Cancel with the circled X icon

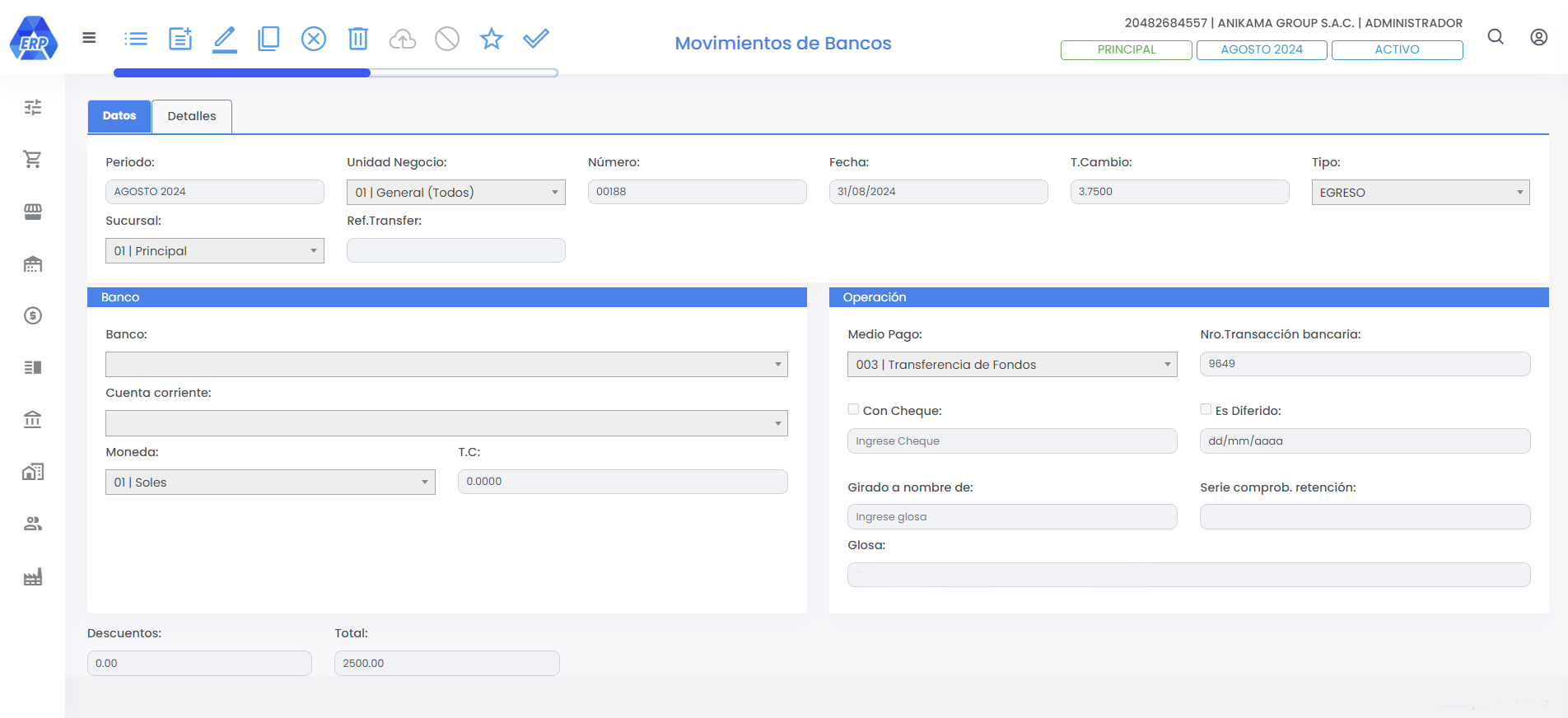[x=314, y=39]
